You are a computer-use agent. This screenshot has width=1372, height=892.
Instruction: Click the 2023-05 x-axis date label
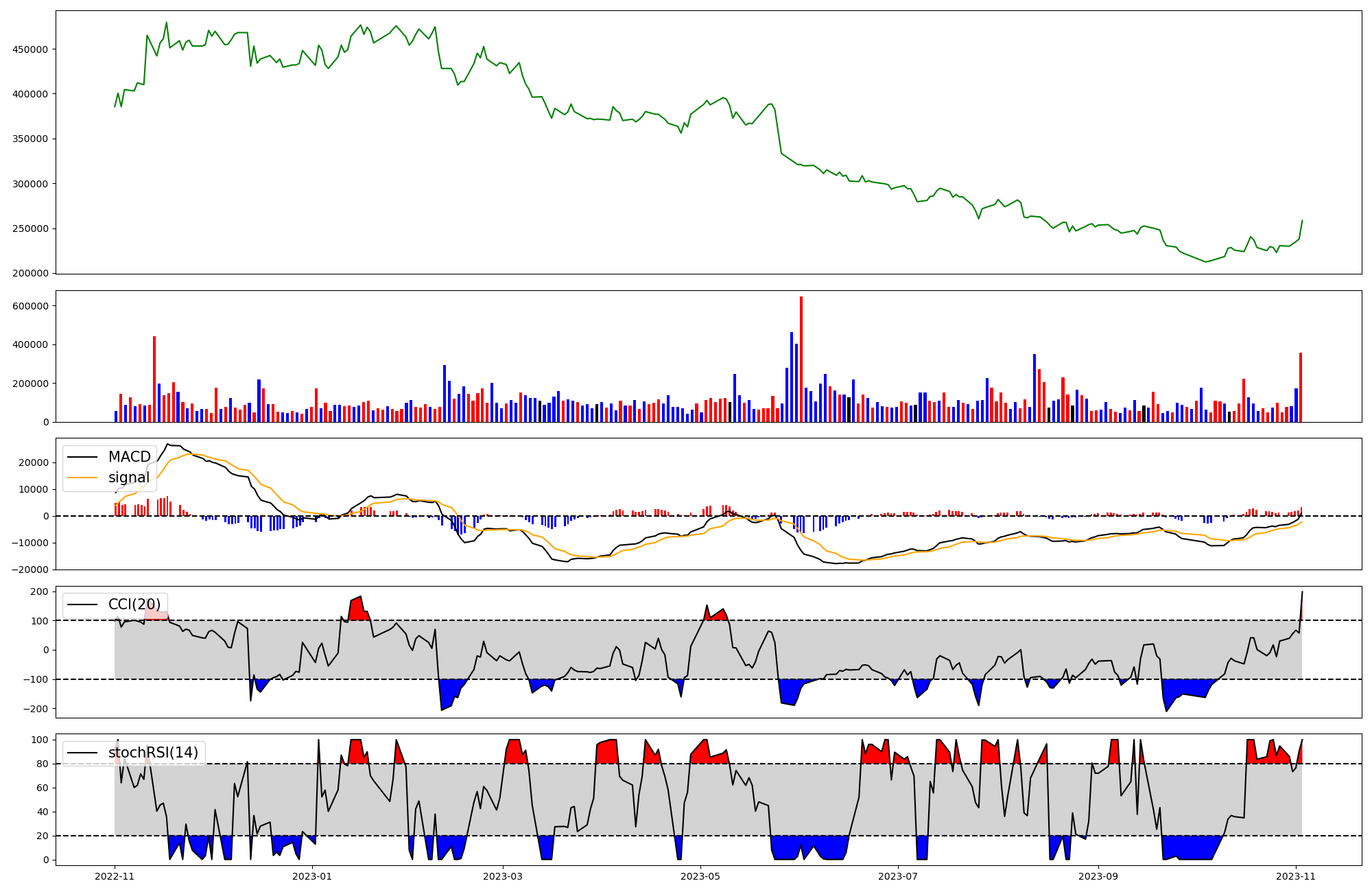tap(700, 876)
